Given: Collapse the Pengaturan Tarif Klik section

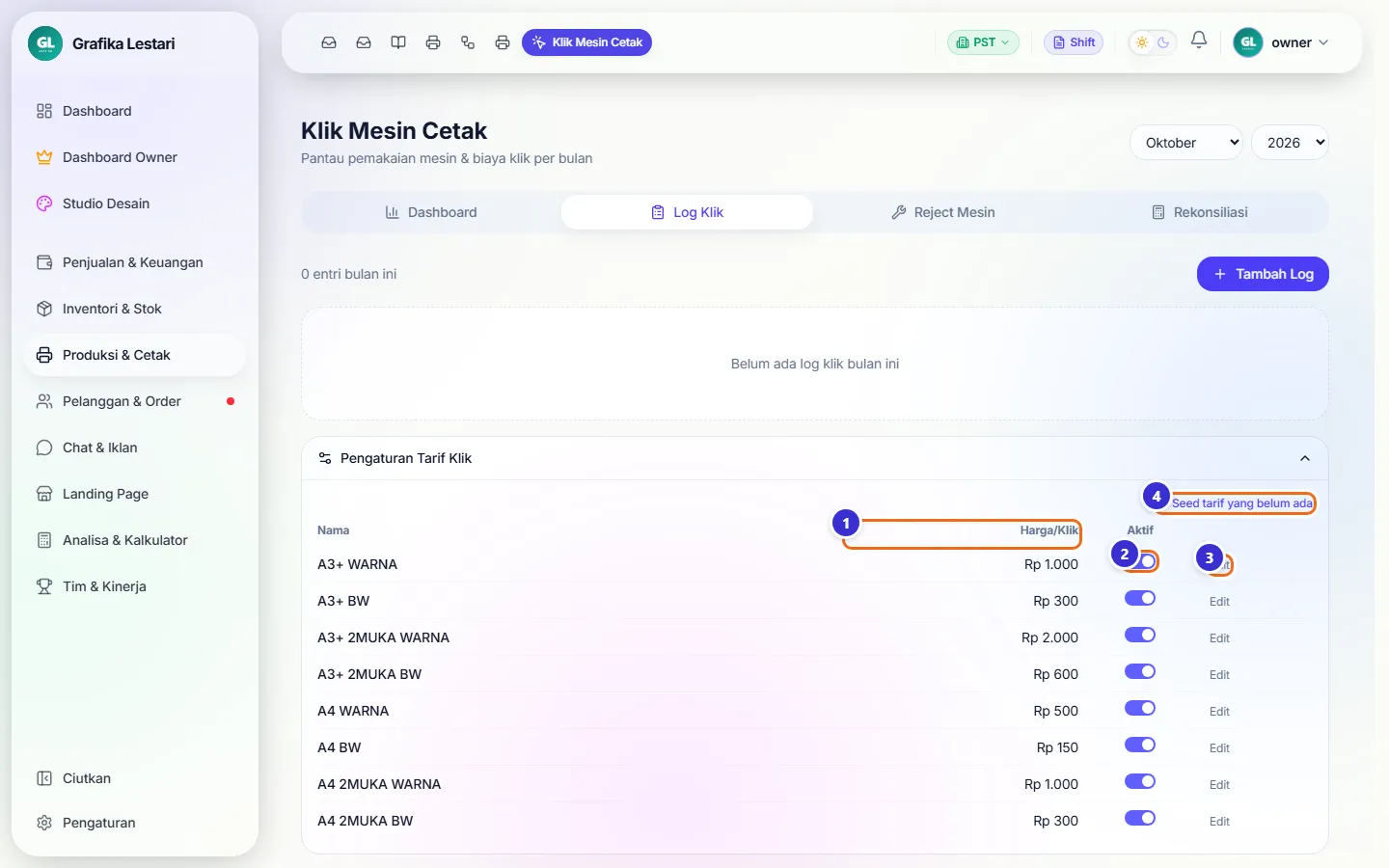Looking at the screenshot, I should tap(1305, 458).
